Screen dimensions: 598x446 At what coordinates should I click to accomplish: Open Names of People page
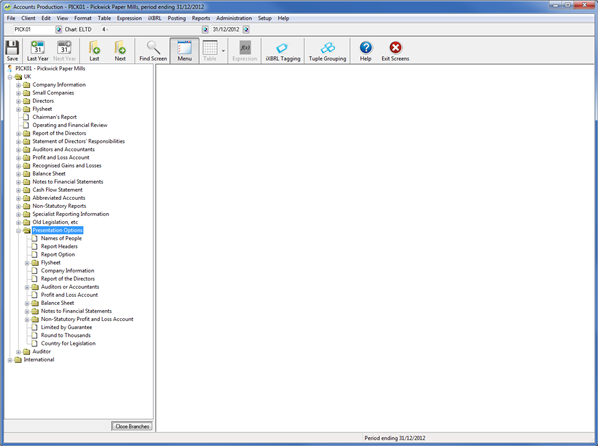[x=61, y=238]
